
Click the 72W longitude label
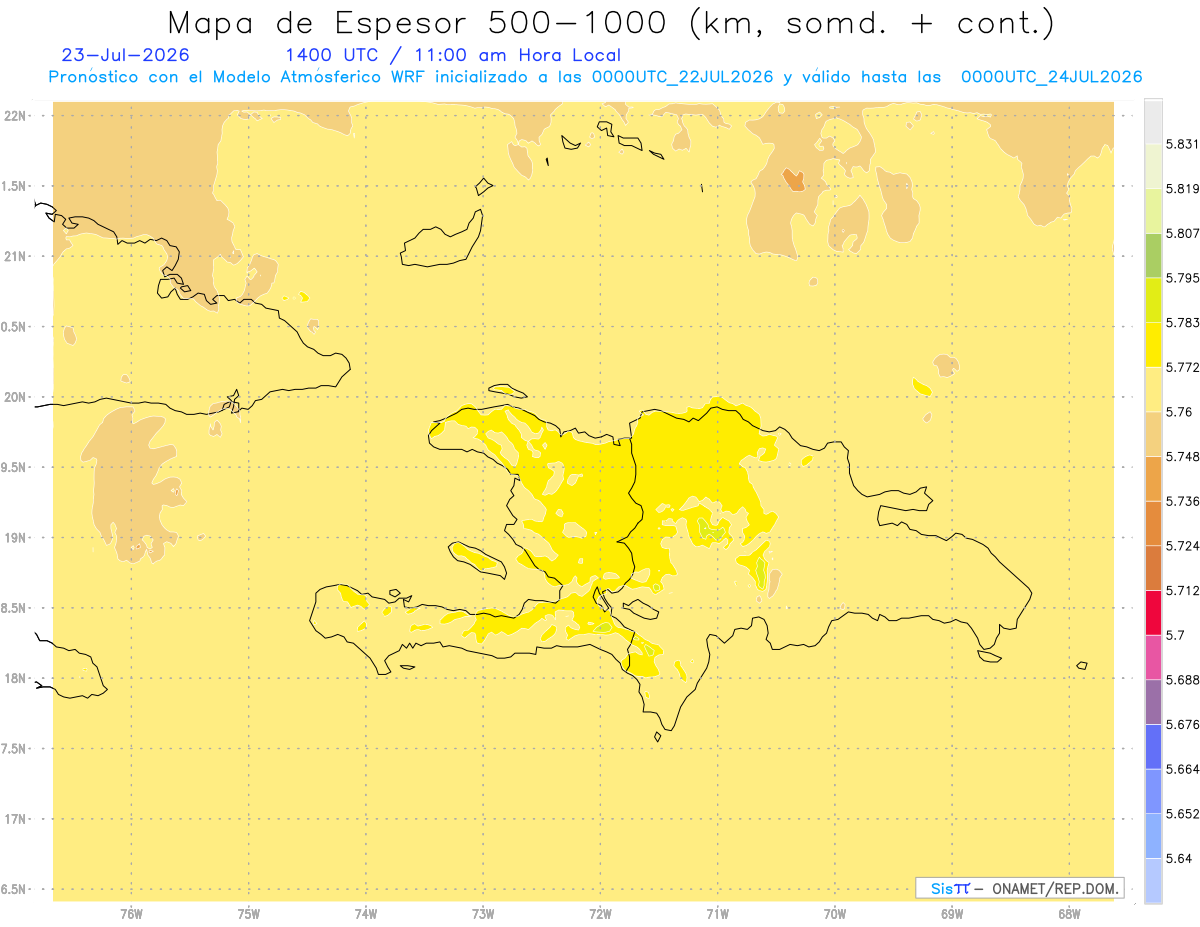600,914
